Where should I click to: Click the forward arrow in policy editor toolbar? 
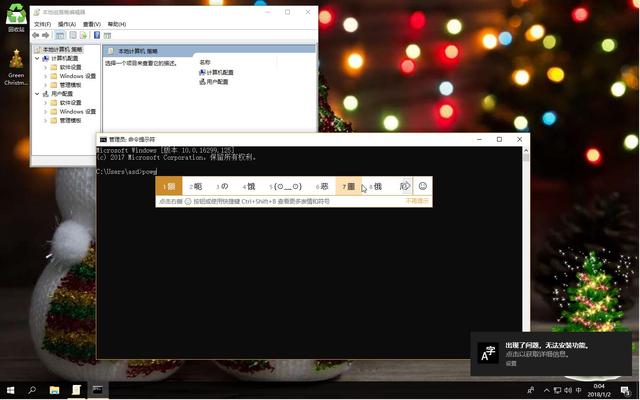46,36
